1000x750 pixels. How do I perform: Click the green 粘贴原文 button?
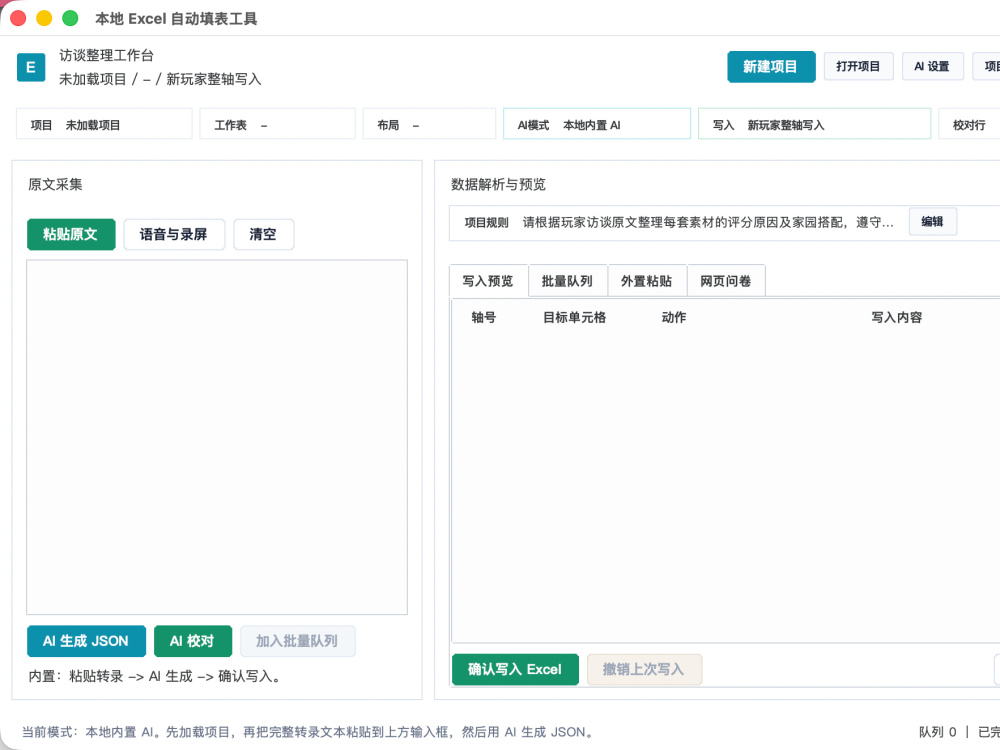point(71,234)
